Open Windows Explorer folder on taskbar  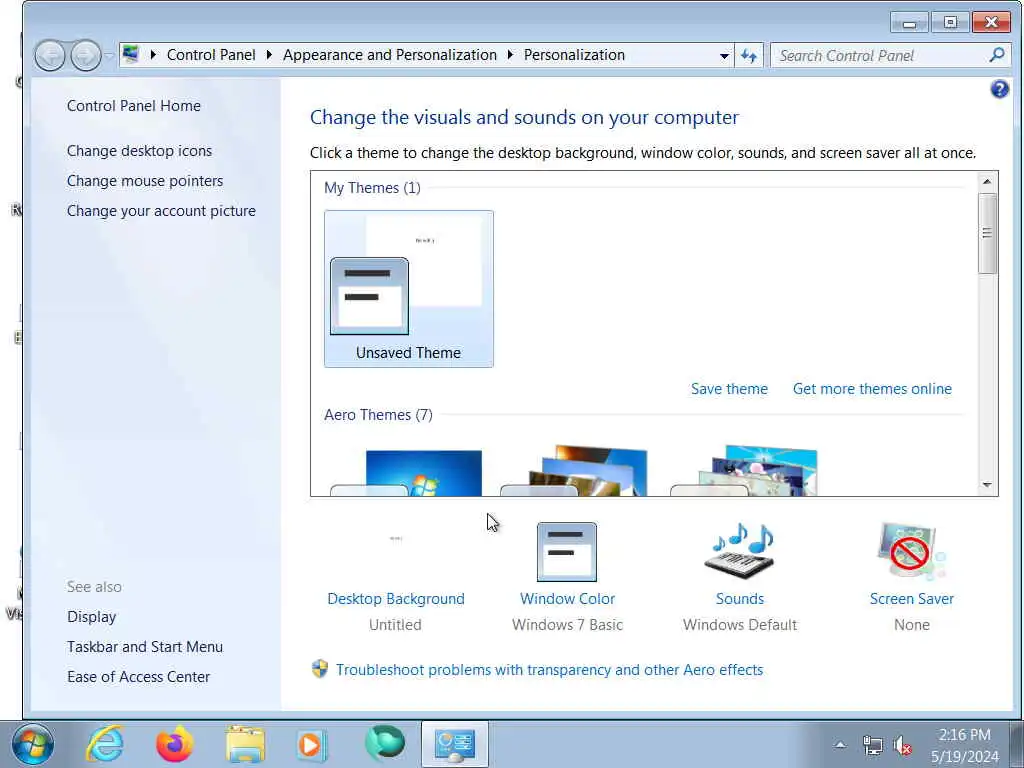pos(245,744)
